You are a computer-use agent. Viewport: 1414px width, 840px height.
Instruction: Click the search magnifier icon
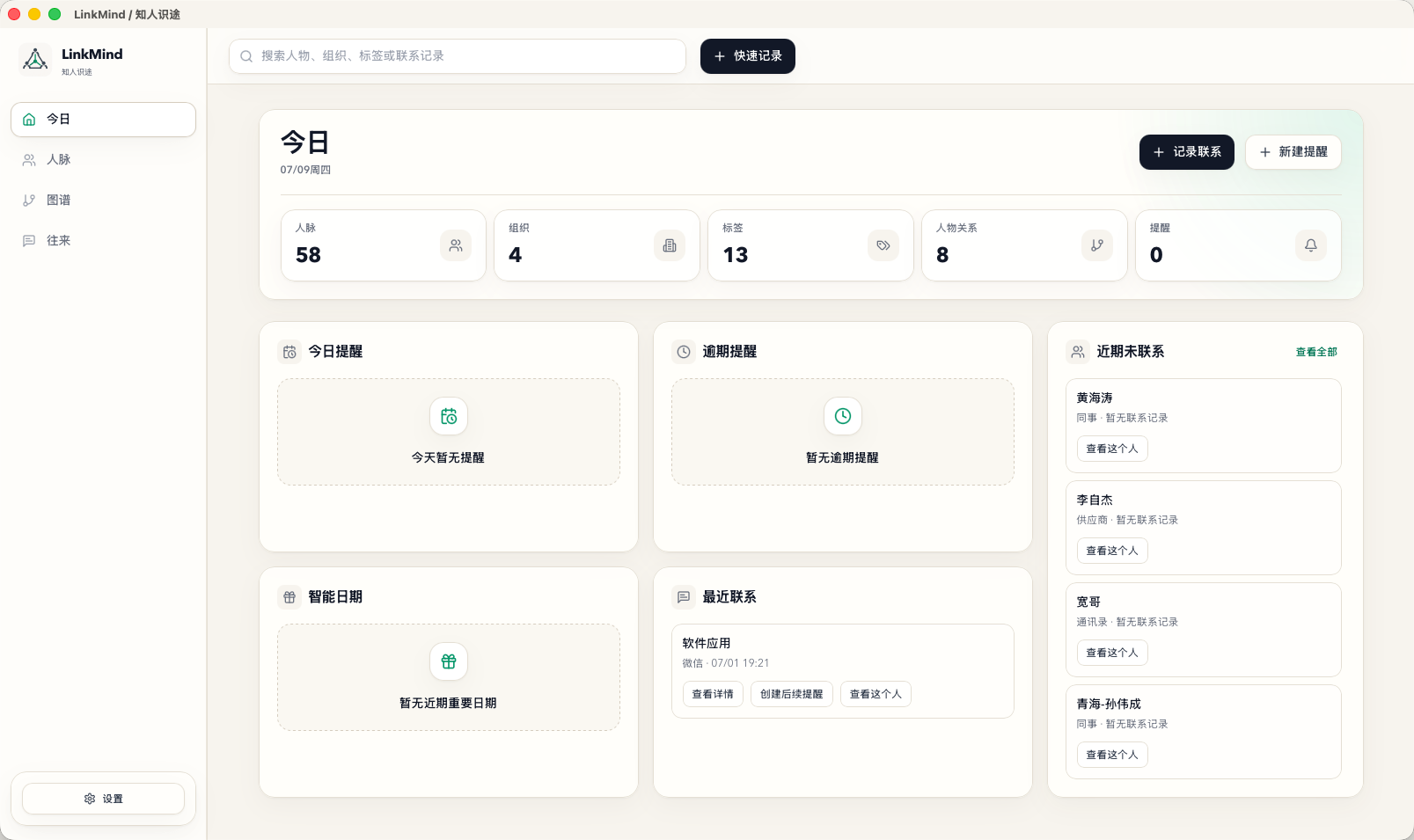click(246, 56)
